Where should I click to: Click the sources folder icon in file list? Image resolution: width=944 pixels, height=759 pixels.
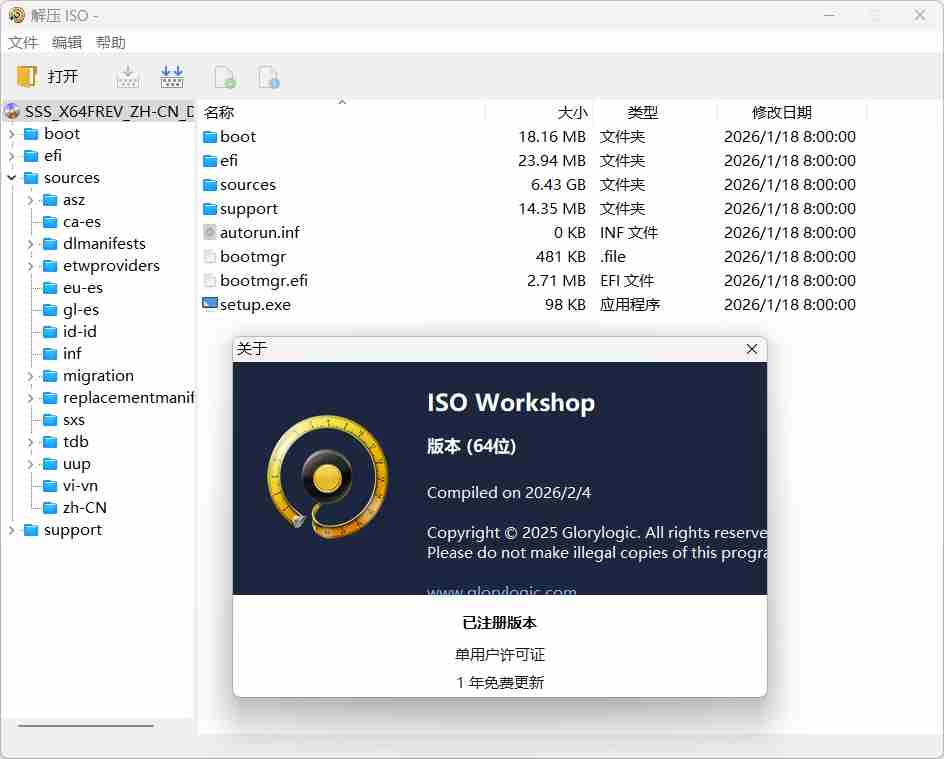coord(210,185)
